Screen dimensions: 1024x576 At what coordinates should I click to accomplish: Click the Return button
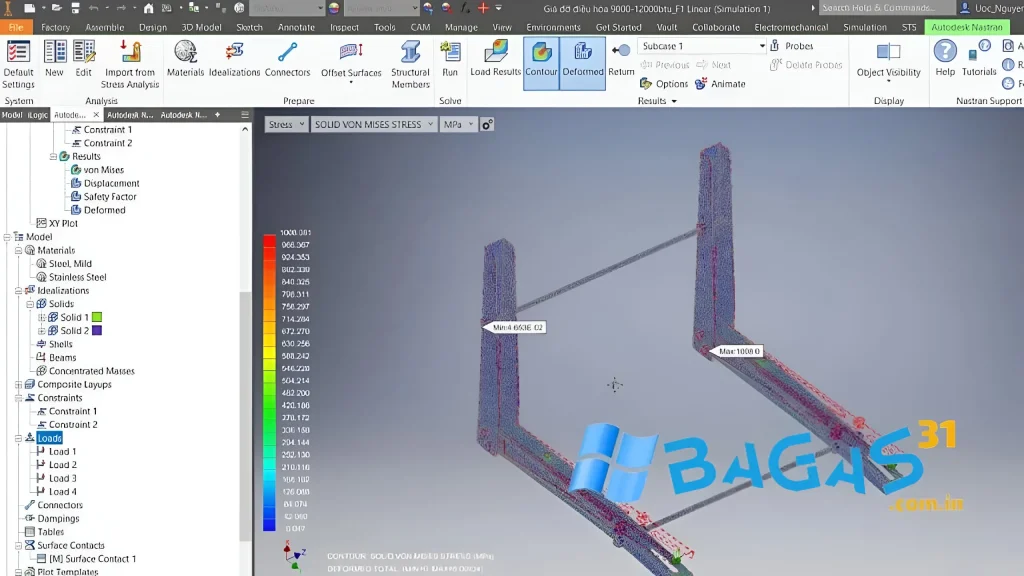point(621,59)
